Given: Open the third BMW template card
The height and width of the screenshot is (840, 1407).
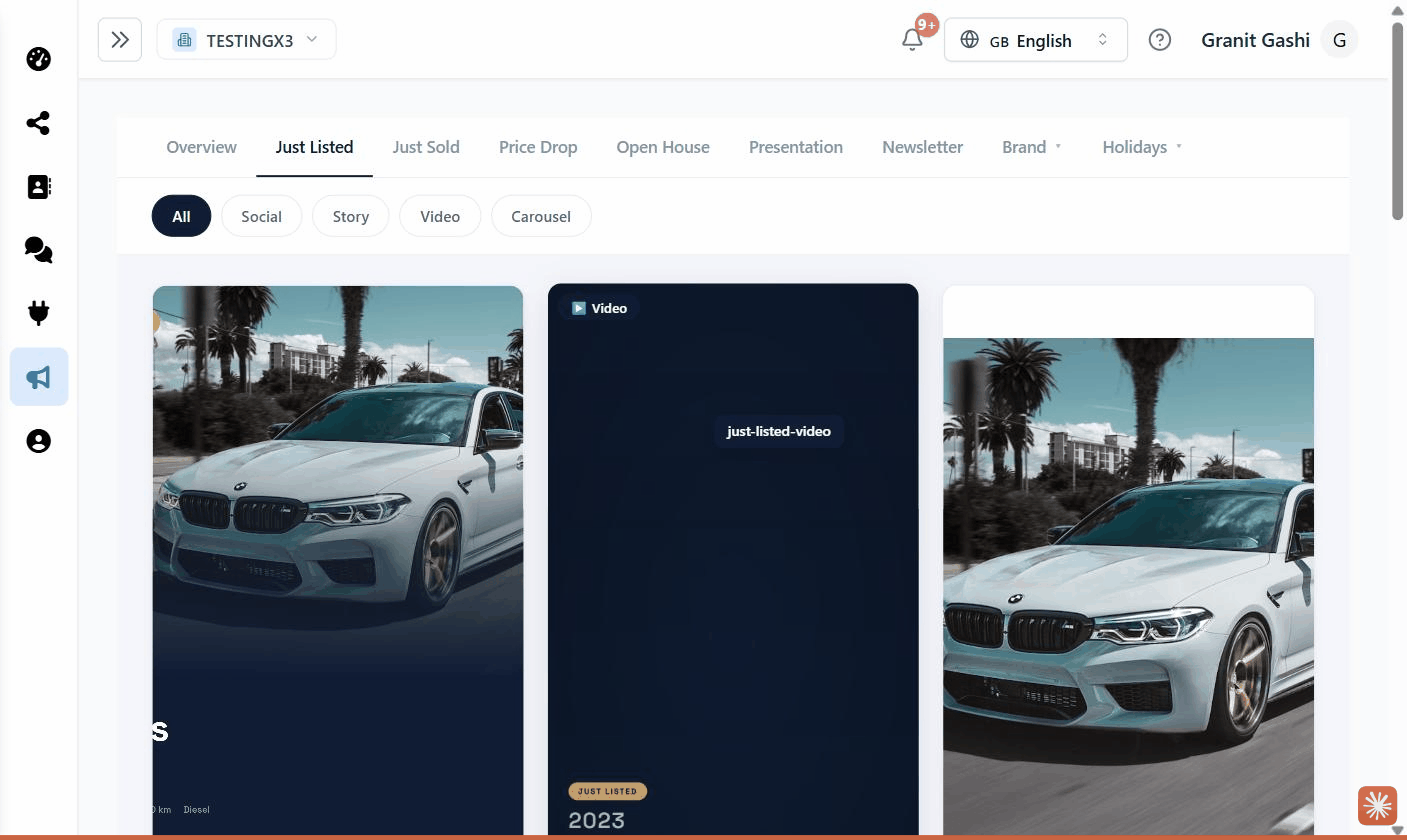Looking at the screenshot, I should coord(1128,560).
